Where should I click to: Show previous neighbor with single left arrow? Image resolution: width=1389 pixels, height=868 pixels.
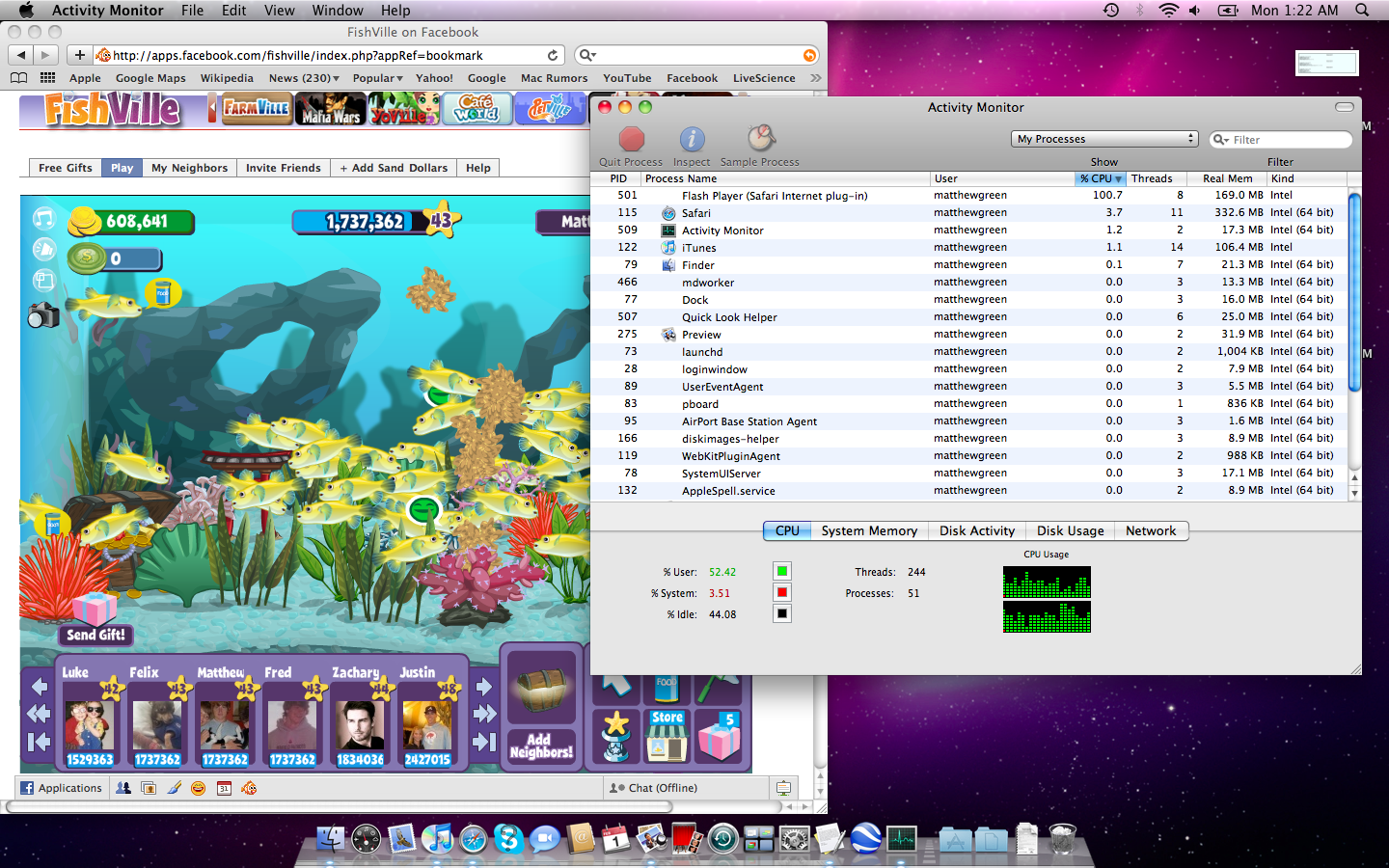pyautogui.click(x=40, y=686)
